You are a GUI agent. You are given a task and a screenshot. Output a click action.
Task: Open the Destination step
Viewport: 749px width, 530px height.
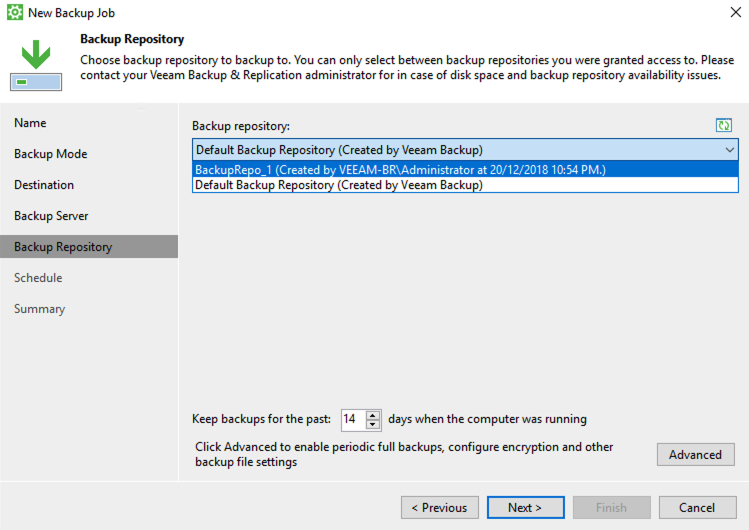[44, 185]
